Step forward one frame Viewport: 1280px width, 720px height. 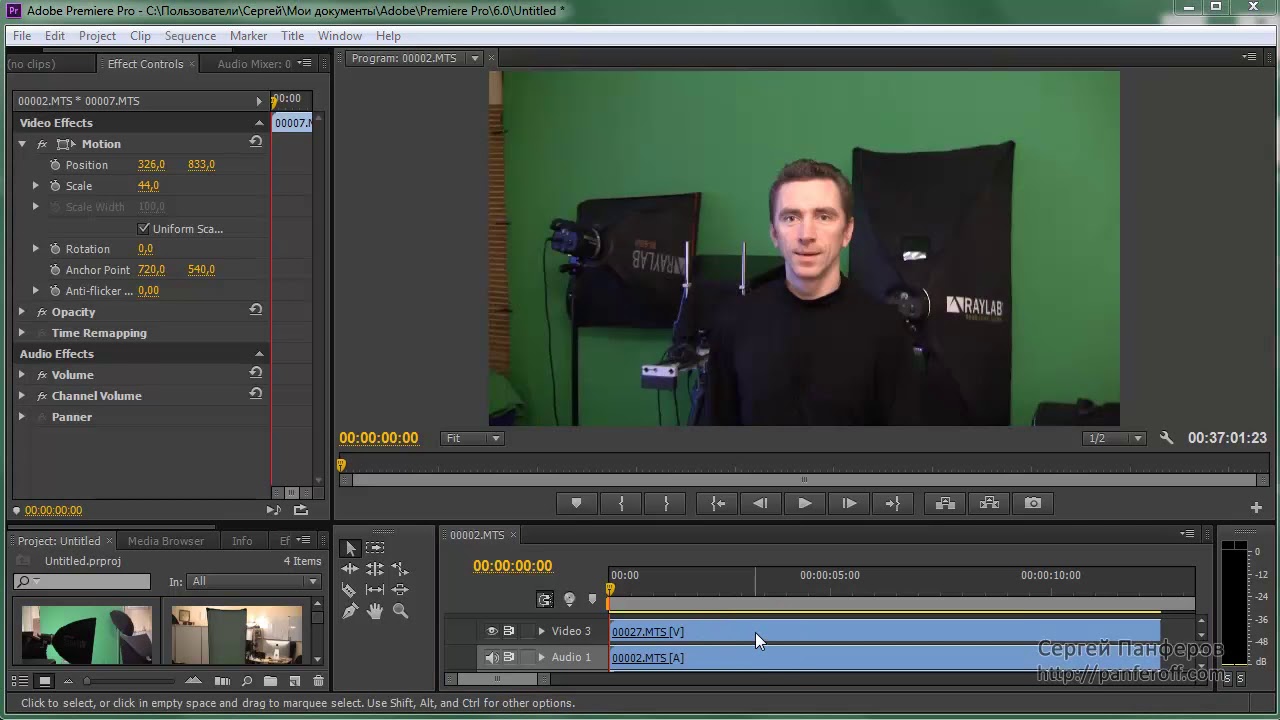(849, 504)
